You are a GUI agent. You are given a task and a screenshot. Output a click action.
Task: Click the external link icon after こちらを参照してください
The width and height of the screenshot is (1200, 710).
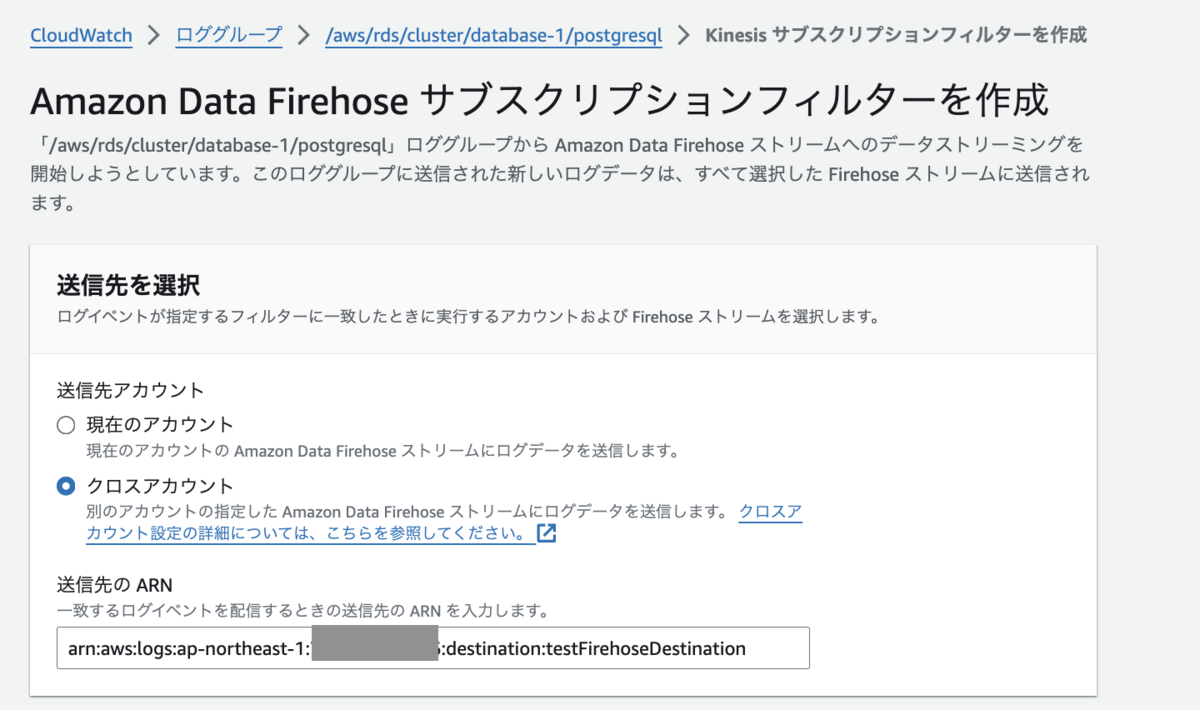point(546,533)
